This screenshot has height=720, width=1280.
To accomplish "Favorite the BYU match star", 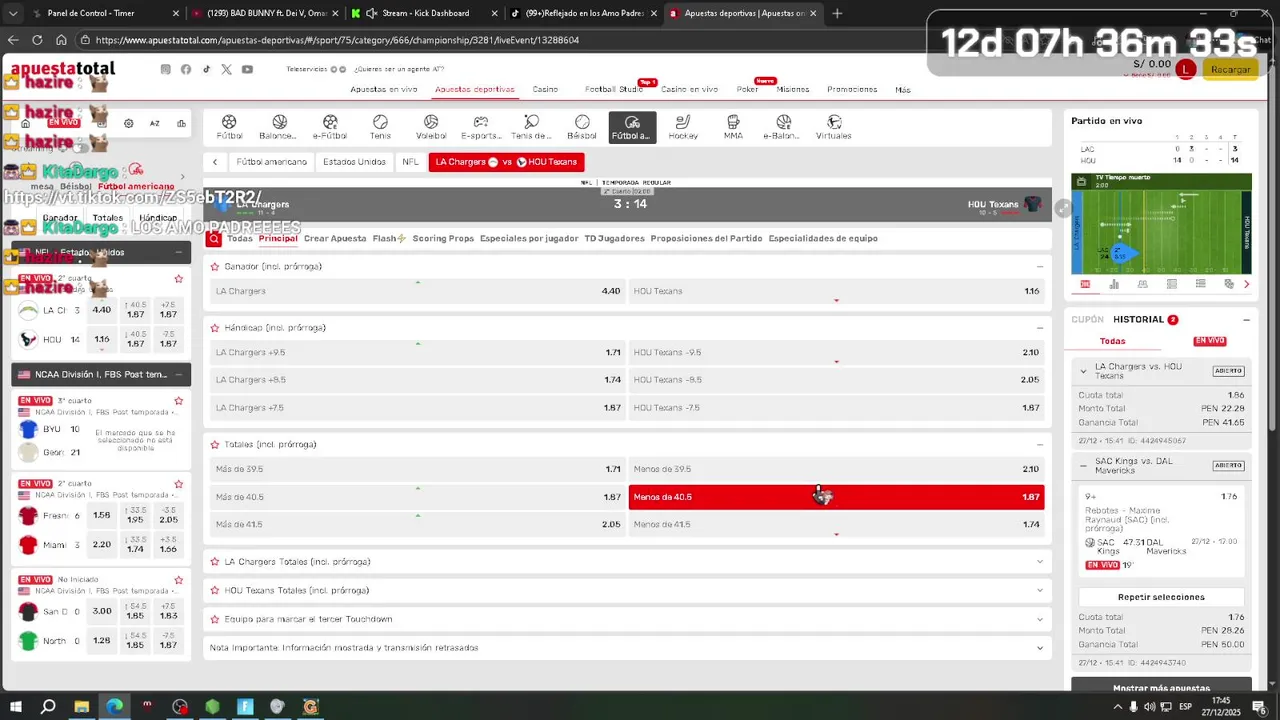I will coord(179,401).
